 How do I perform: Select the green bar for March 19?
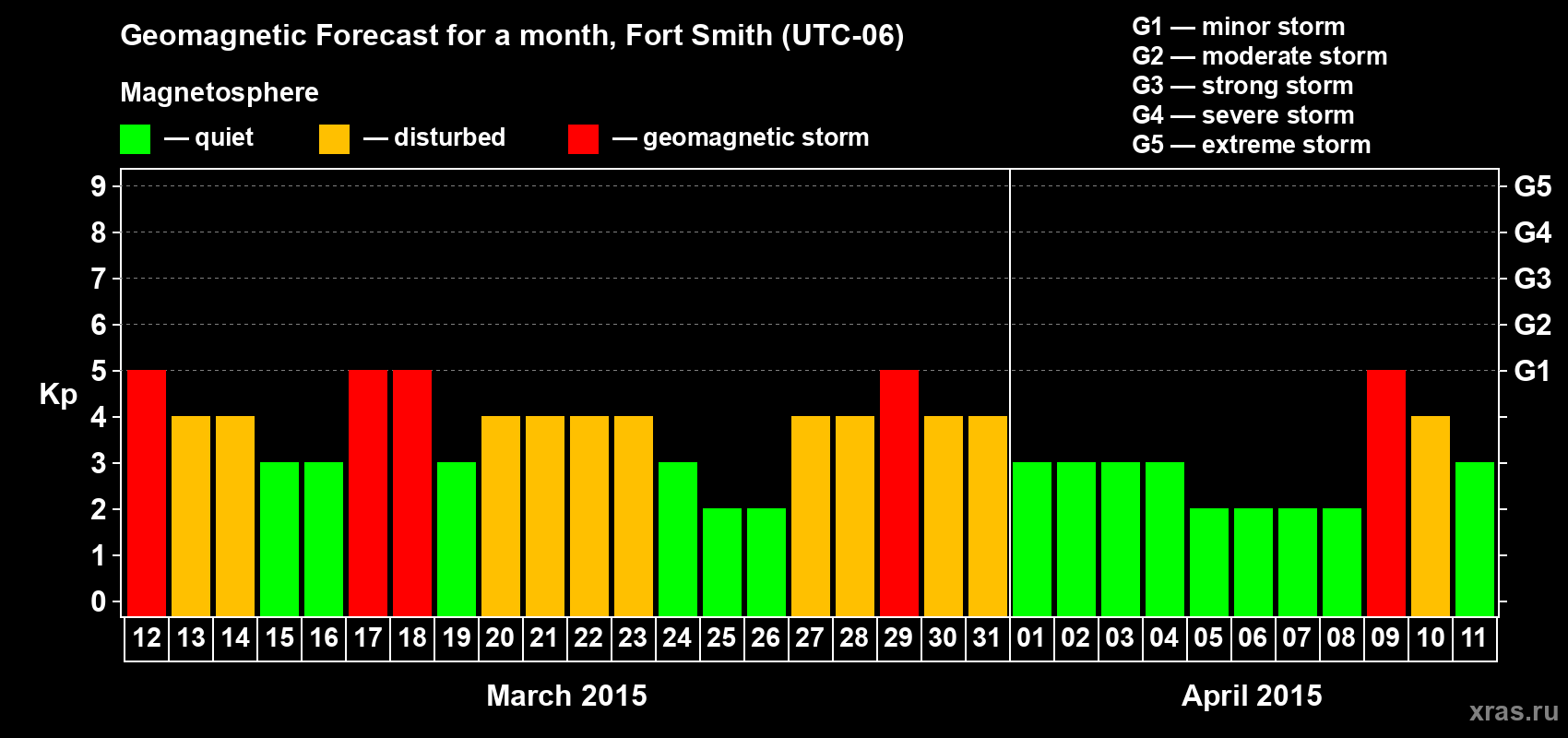[457, 540]
